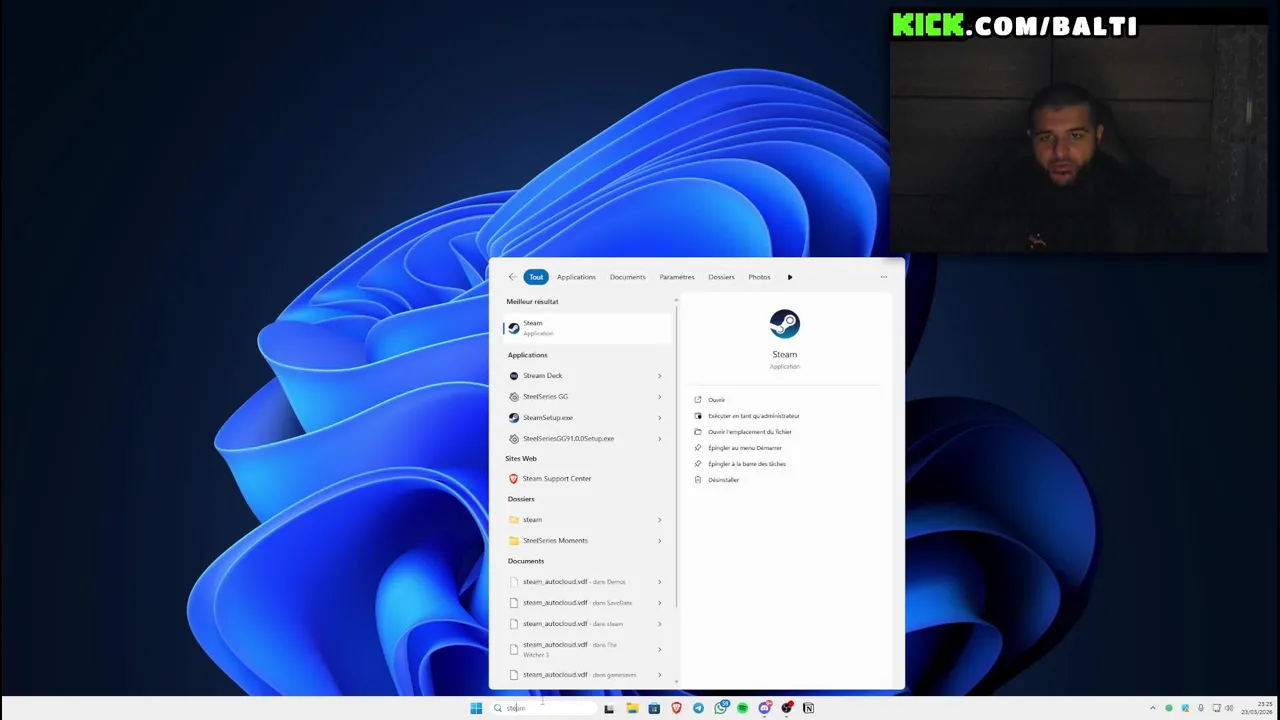
Task: Open the three-dot search options menu
Action: point(884,277)
